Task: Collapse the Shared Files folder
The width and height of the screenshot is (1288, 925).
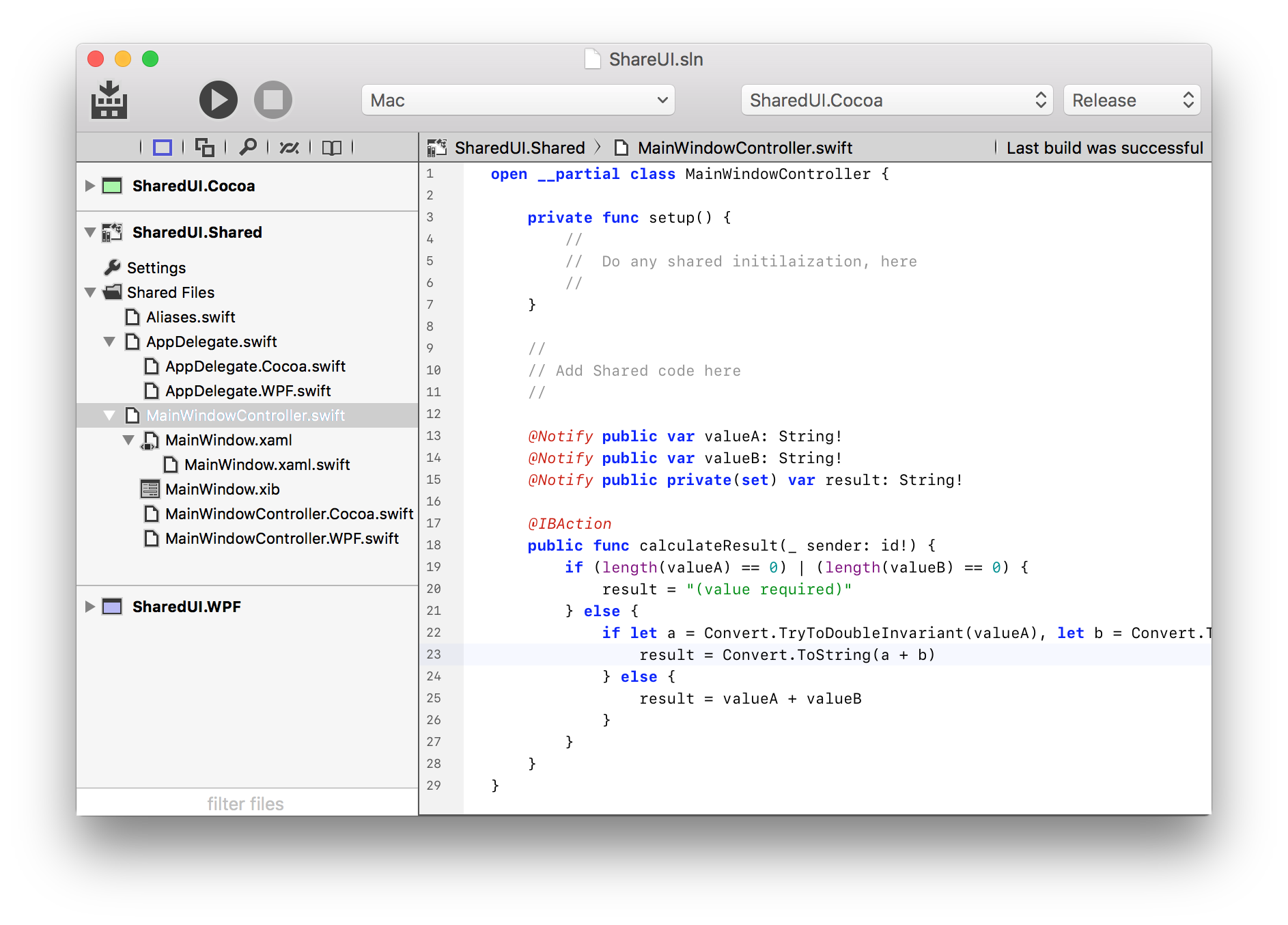Action: [89, 292]
